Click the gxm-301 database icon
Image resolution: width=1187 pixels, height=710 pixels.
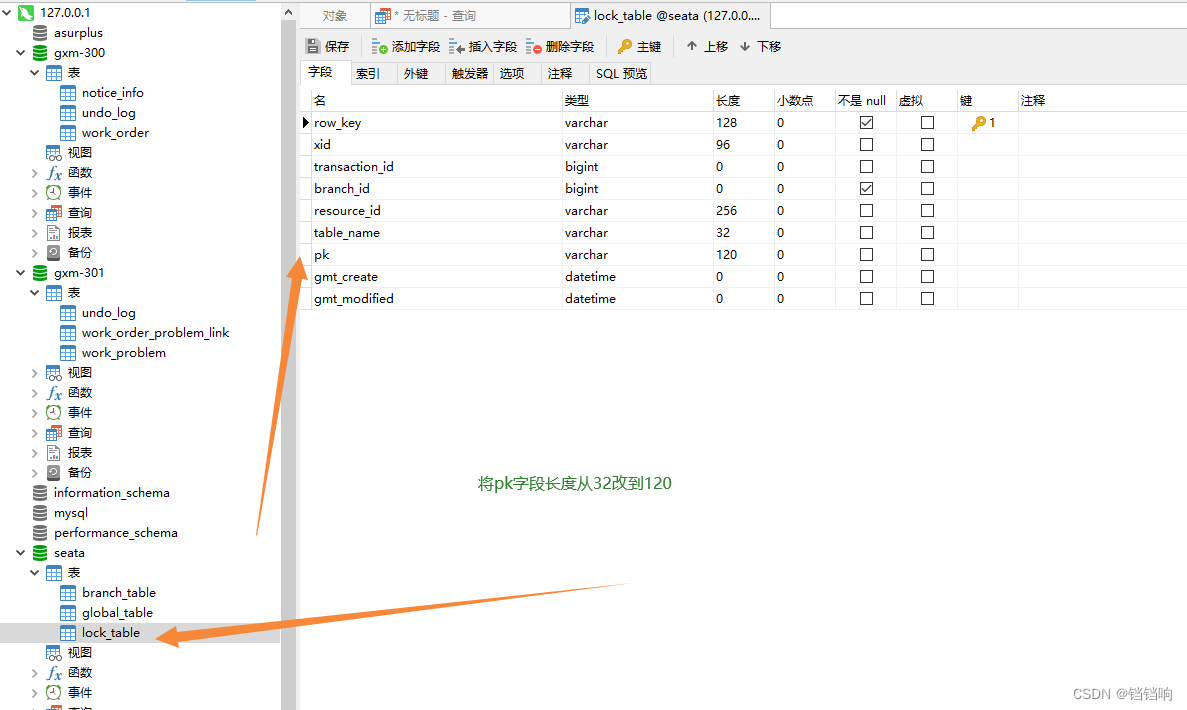click(40, 273)
